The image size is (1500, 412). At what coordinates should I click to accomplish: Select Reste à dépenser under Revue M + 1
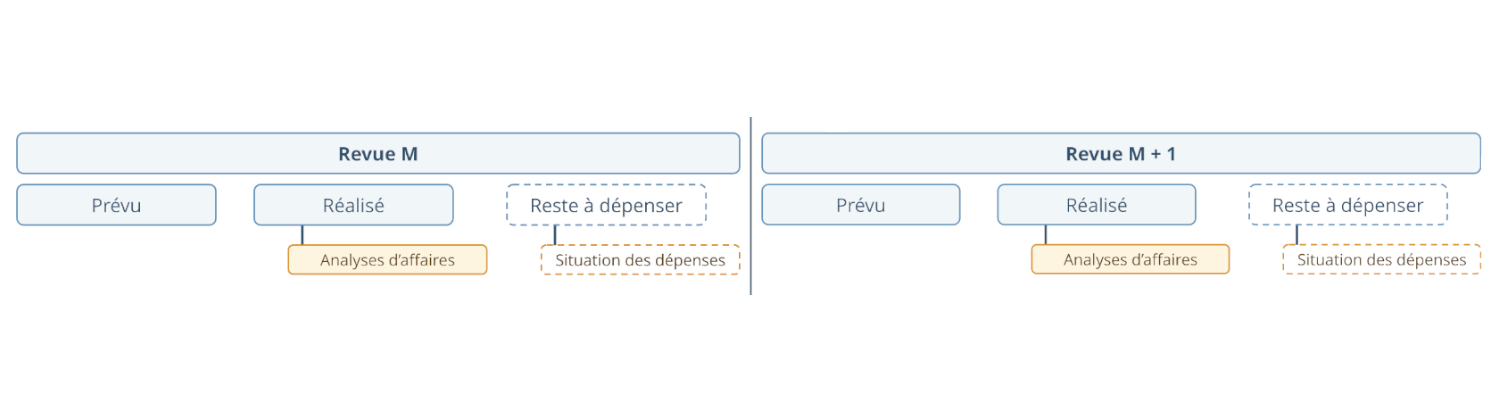click(x=1347, y=205)
